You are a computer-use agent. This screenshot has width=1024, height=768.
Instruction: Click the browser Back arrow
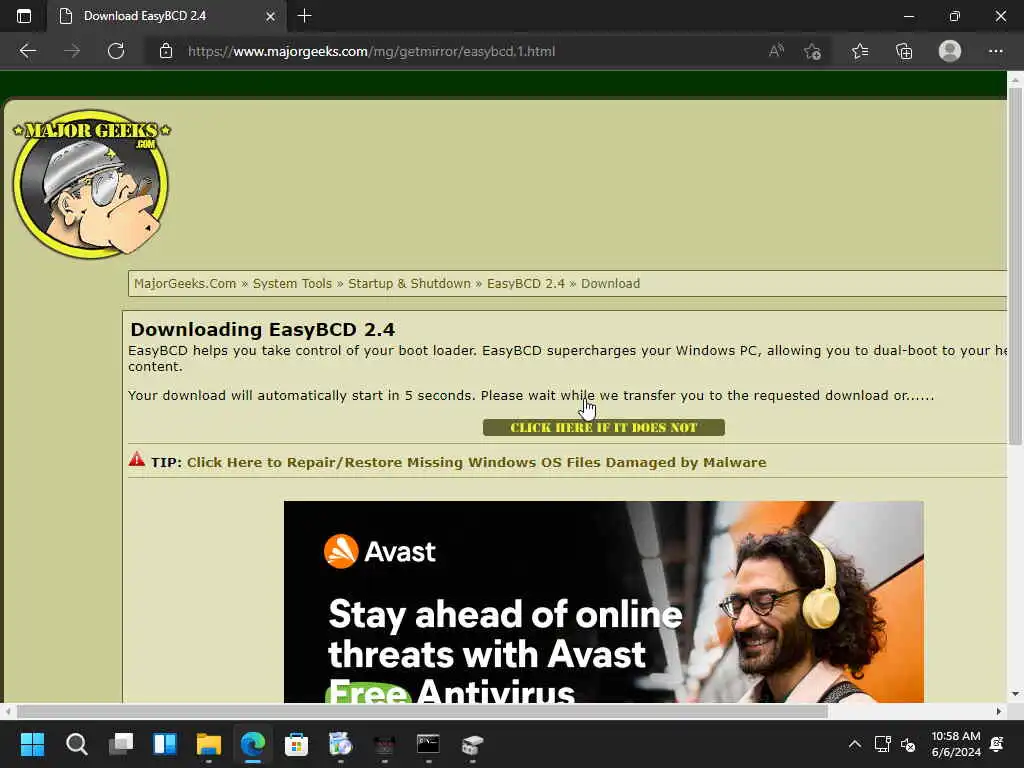point(27,51)
